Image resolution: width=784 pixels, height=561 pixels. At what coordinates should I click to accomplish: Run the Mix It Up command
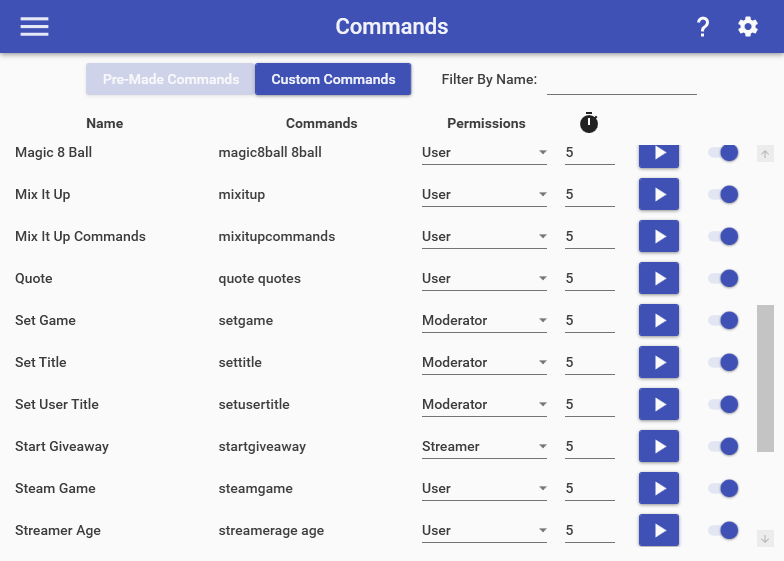[658, 194]
